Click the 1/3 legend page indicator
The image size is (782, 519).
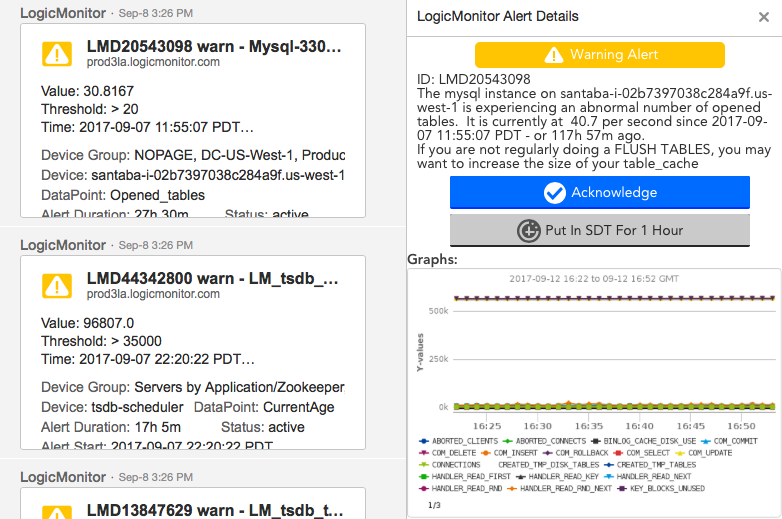pos(434,506)
